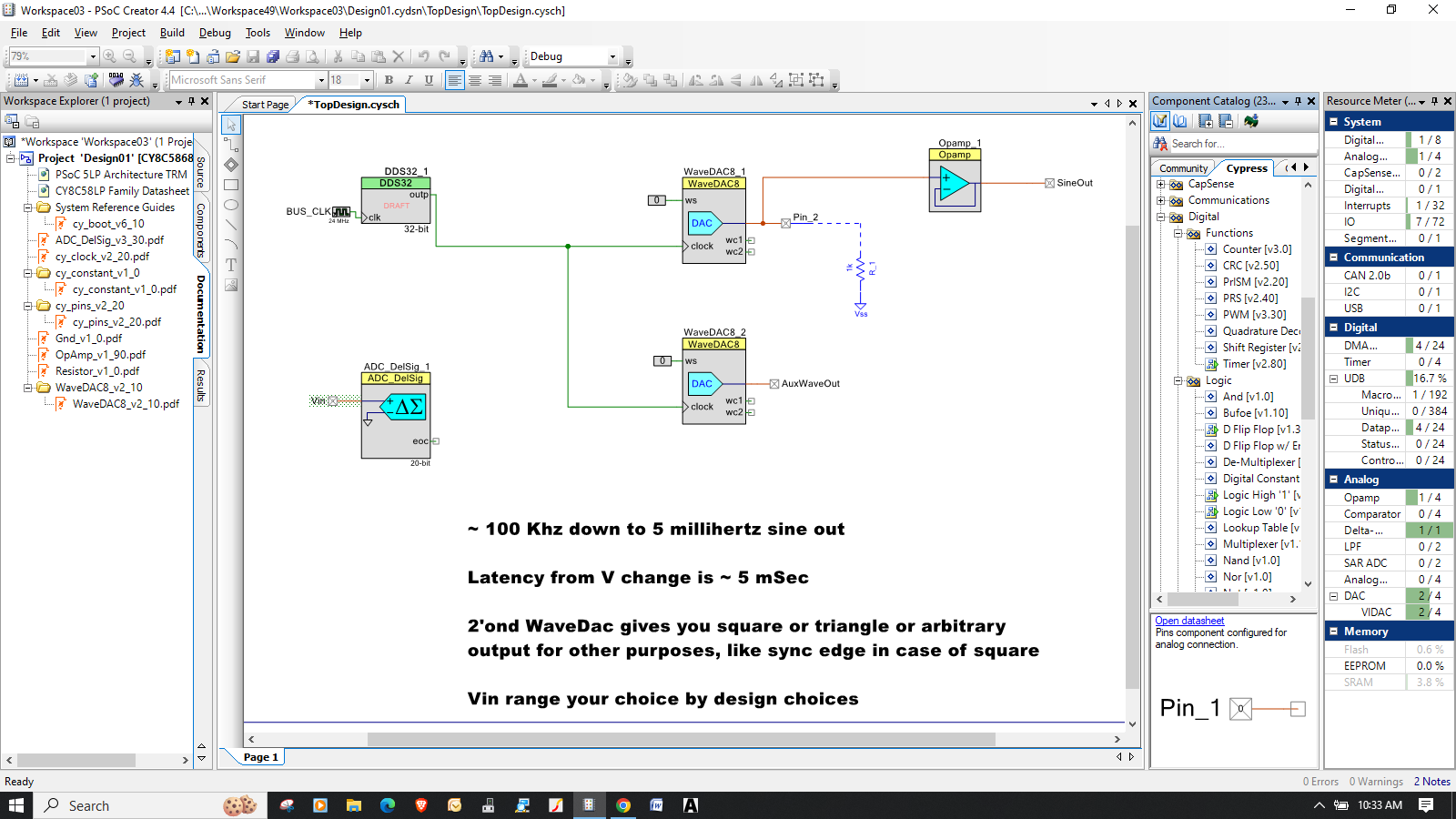Toggle align center formatting
Viewport: 1456px width, 819px height.
(474, 80)
